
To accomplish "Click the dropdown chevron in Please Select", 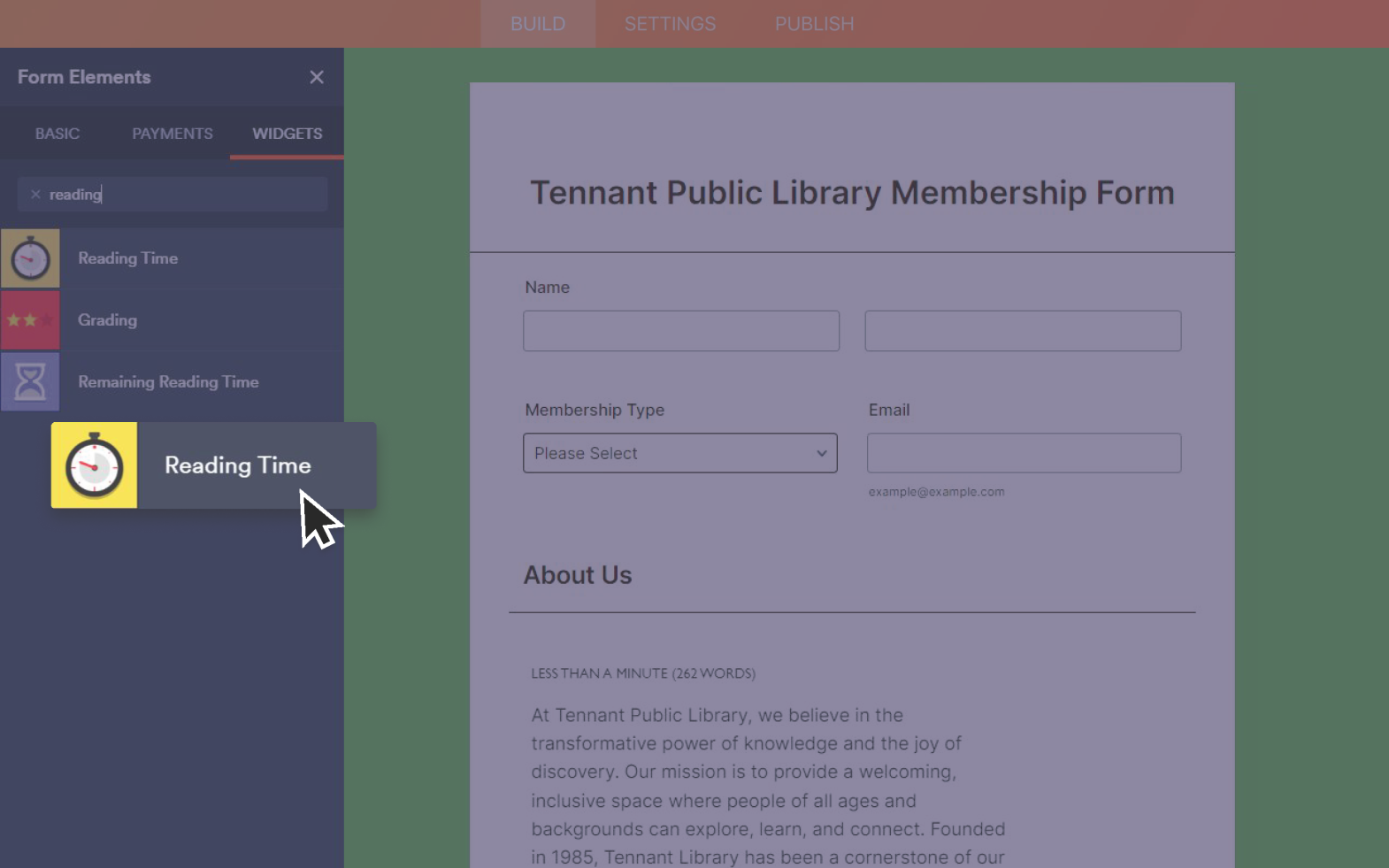I will coord(821,453).
